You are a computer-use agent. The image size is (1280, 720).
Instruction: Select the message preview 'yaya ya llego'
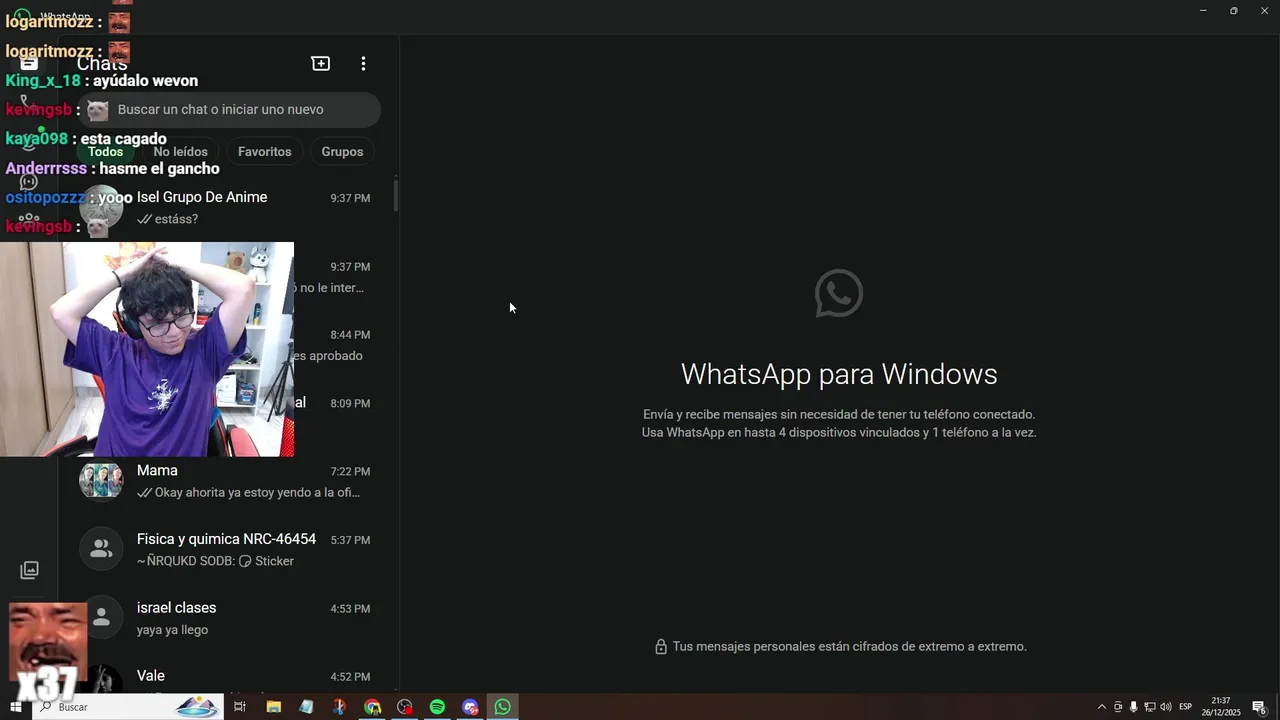click(x=172, y=630)
